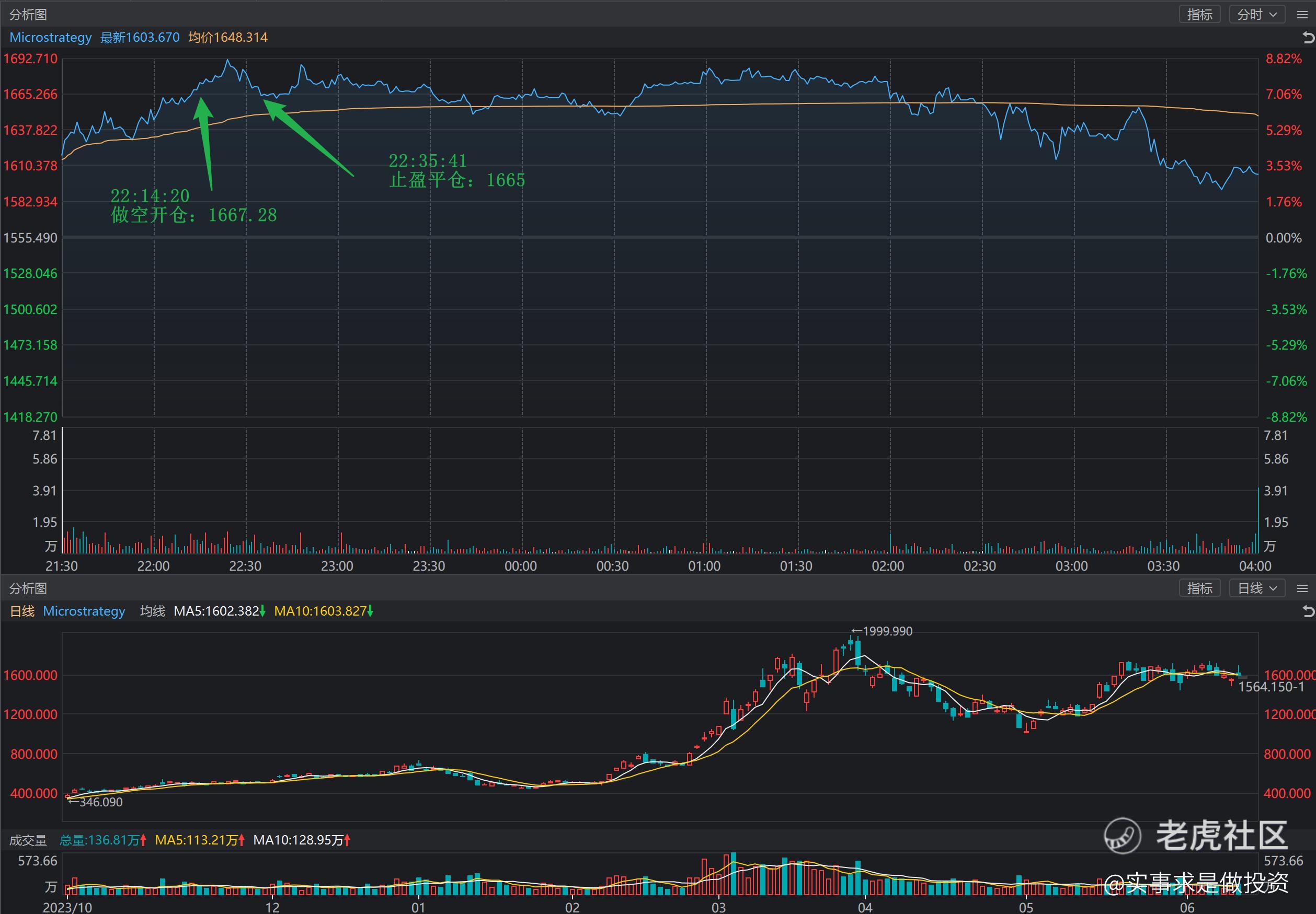Click the 00:00 time axis marker
The height and width of the screenshot is (914, 1316).
coord(521,566)
